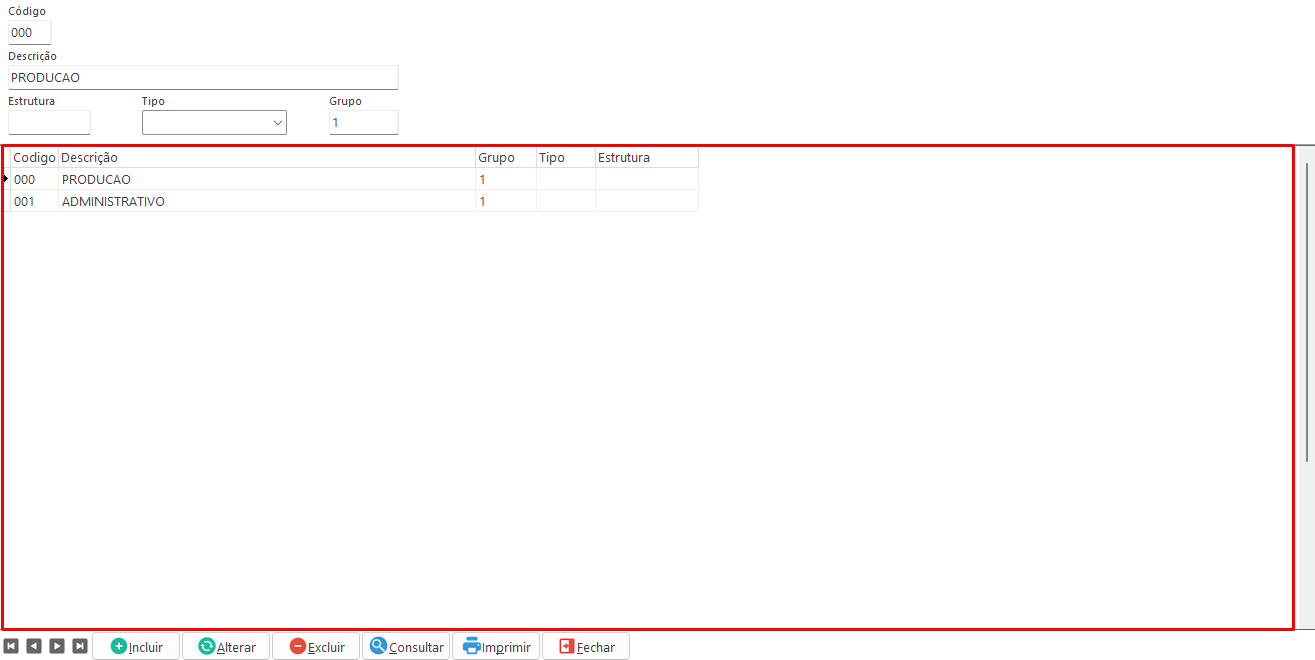Jump to last record navigation arrow
This screenshot has height=660, width=1315.
pyautogui.click(x=80, y=646)
